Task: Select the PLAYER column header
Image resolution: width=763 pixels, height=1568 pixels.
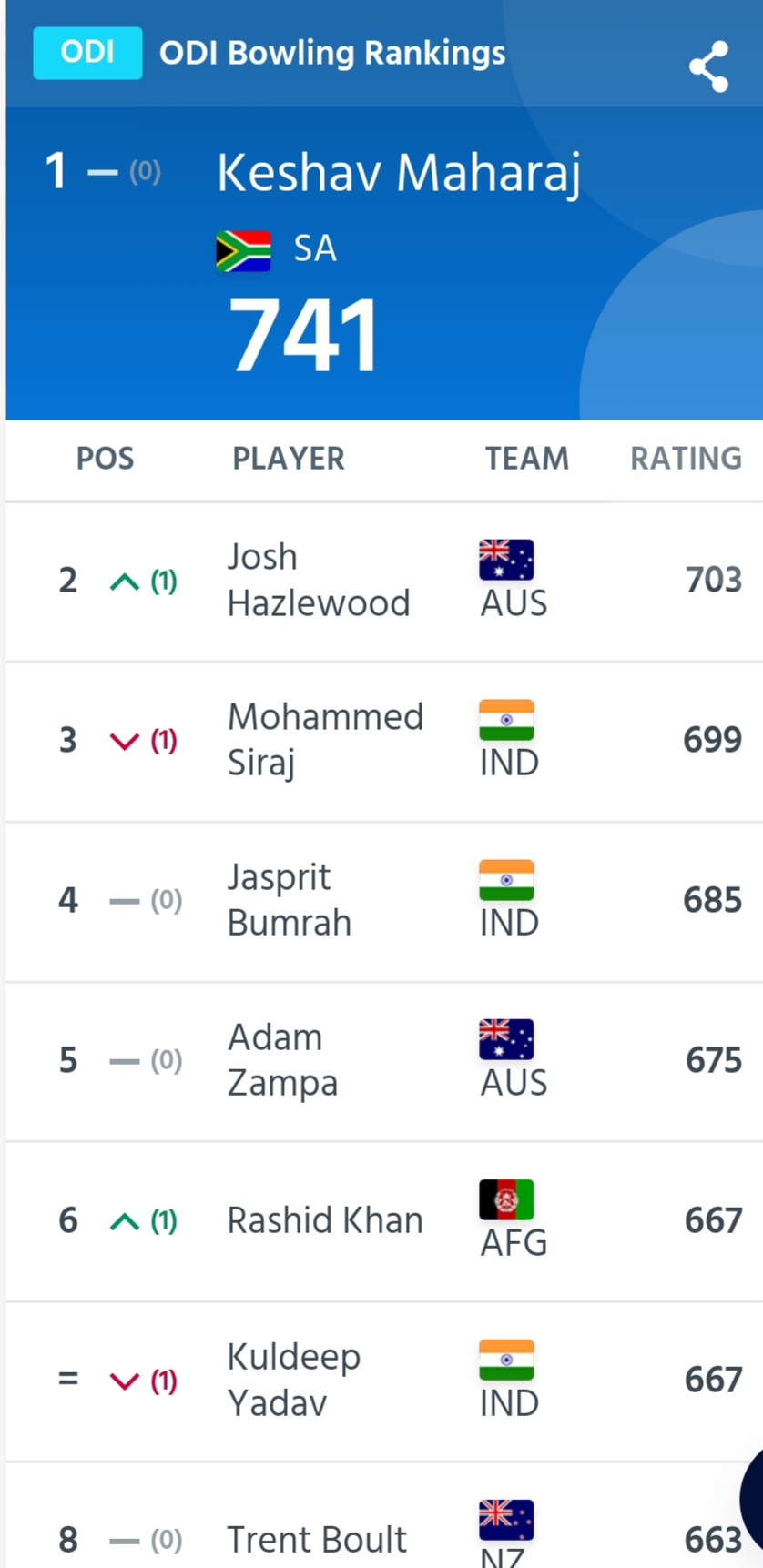Action: (289, 459)
